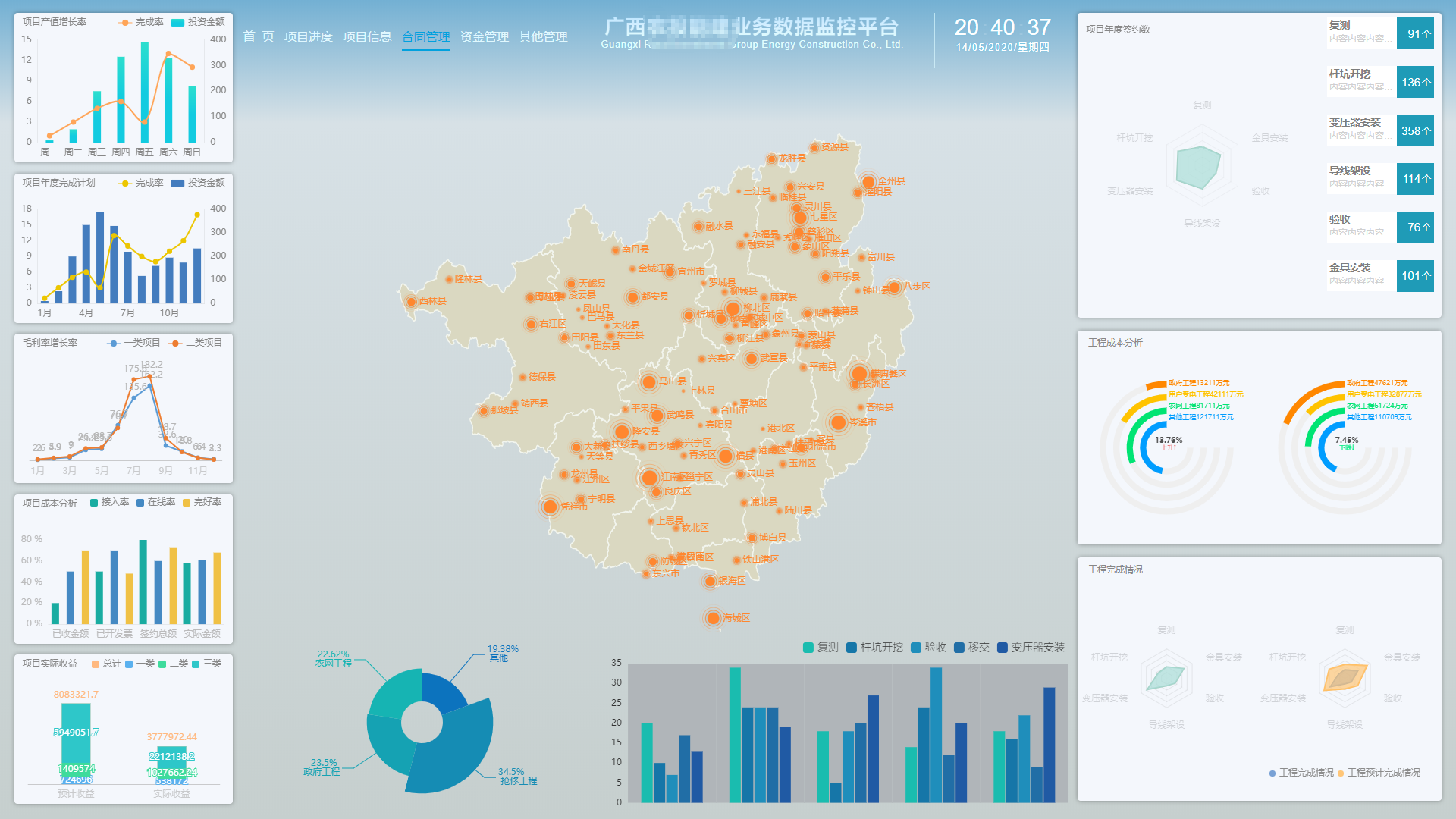Toggle 工程预计完成情况 radar legend
The image size is (1456, 819).
[1379, 773]
